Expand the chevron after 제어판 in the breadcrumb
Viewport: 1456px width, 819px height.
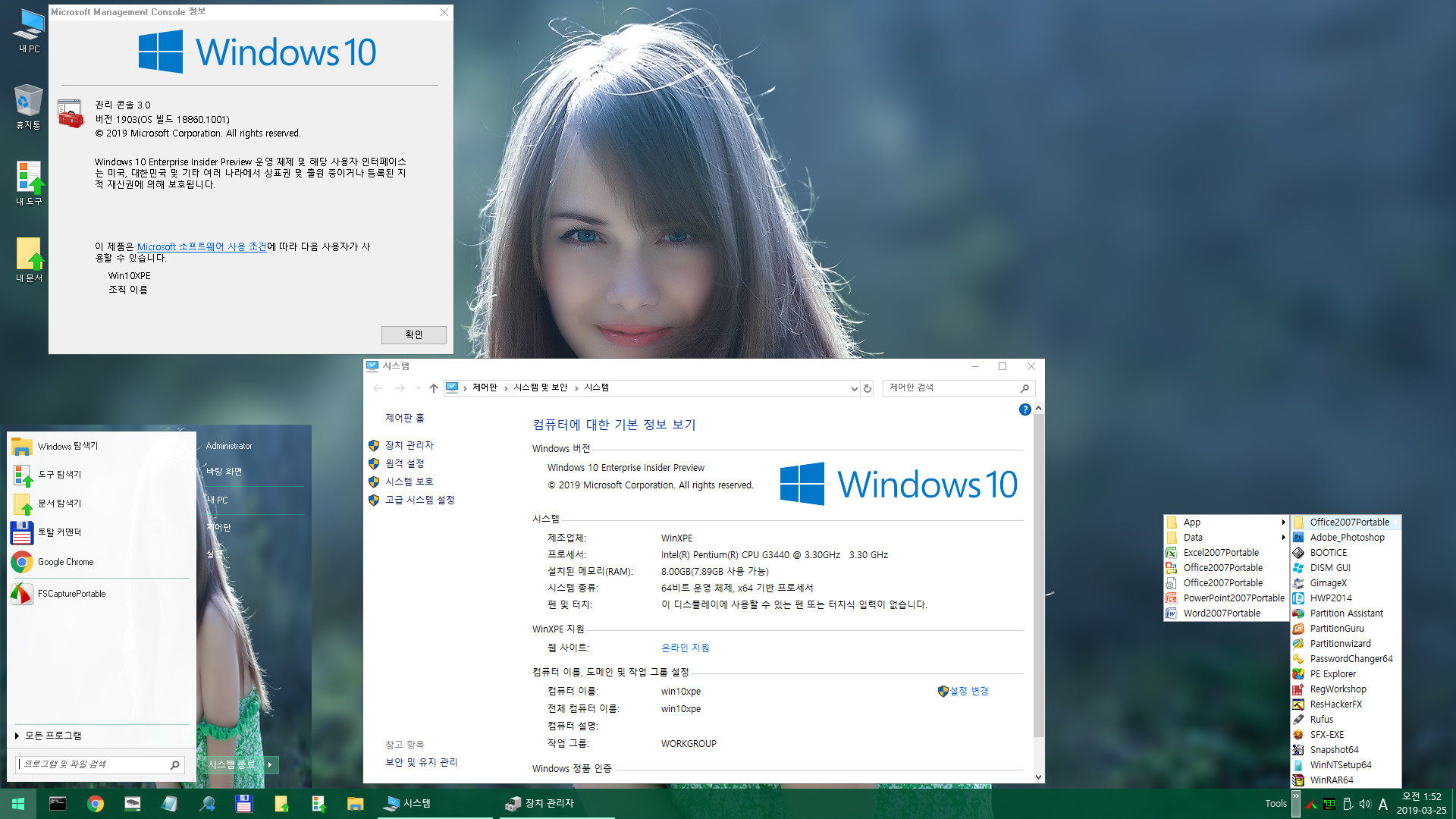[506, 388]
